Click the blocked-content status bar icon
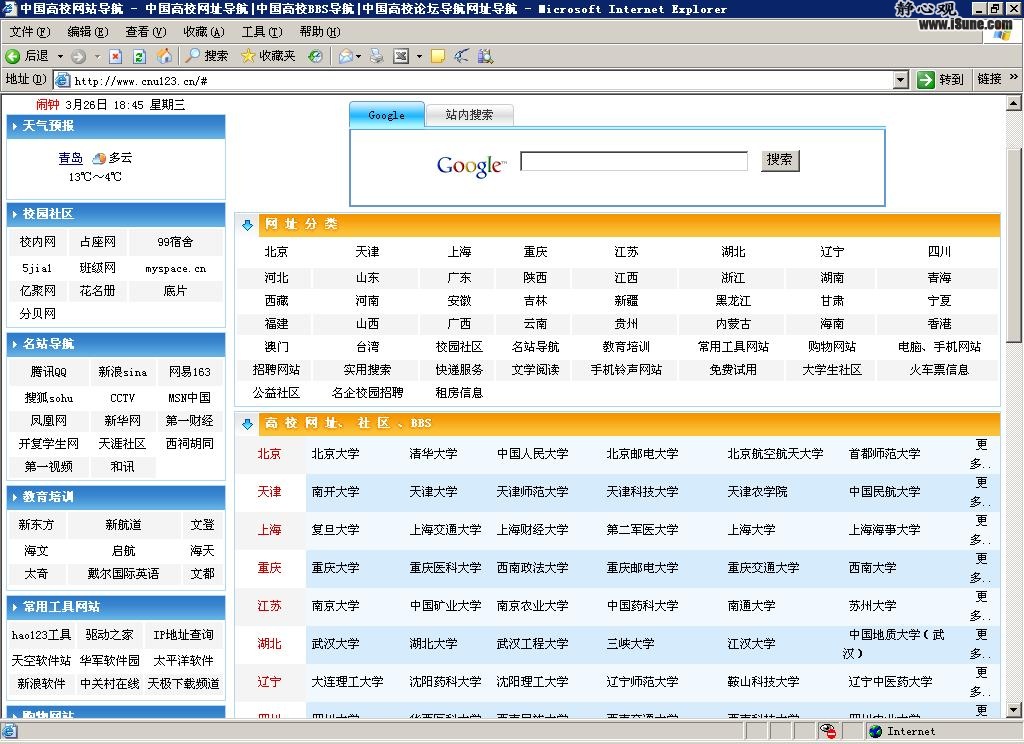 click(x=829, y=731)
